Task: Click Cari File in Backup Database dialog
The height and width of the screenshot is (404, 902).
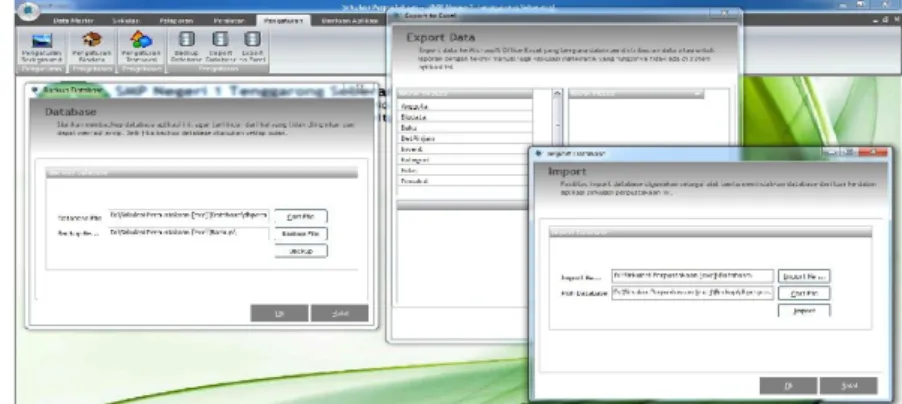Action: pyautogui.click(x=301, y=216)
